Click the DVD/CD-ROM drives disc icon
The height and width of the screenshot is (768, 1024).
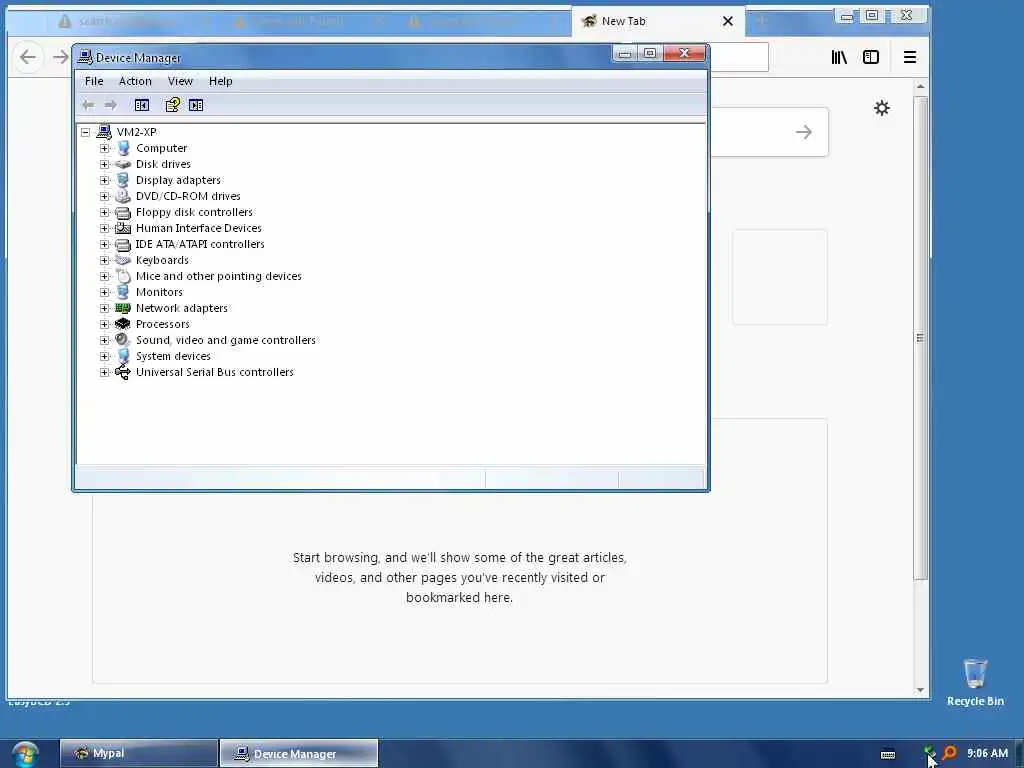(123, 196)
